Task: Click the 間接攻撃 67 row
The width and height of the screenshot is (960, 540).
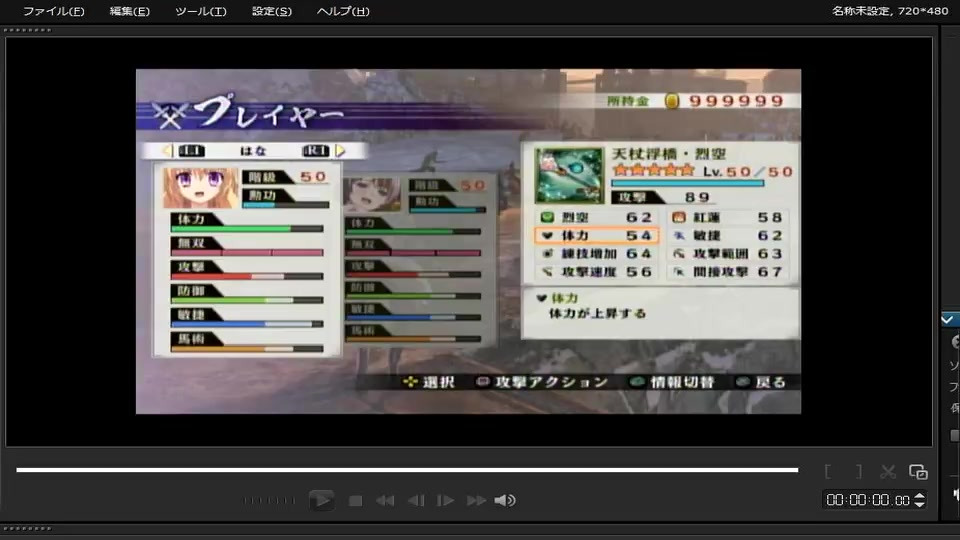Action: (727, 272)
